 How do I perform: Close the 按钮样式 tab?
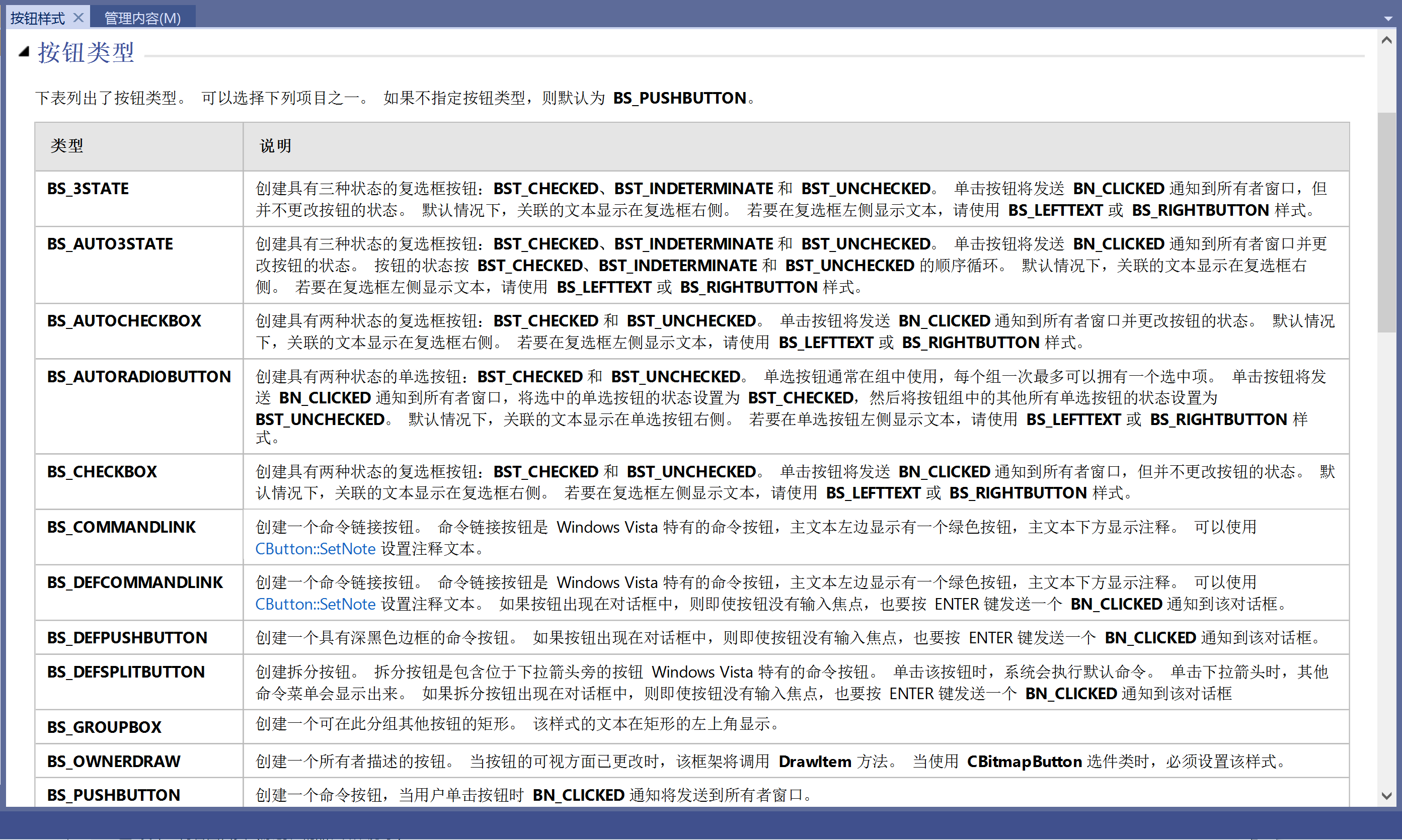(79, 18)
